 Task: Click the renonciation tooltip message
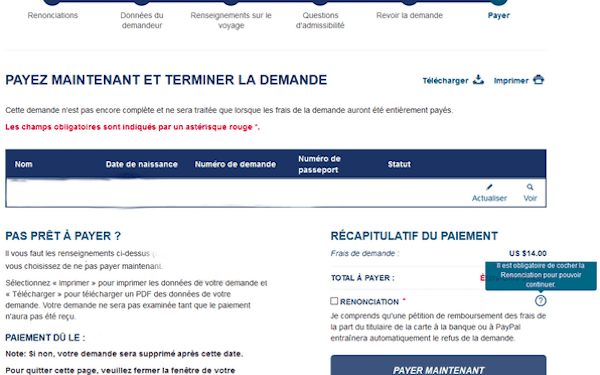[541, 275]
